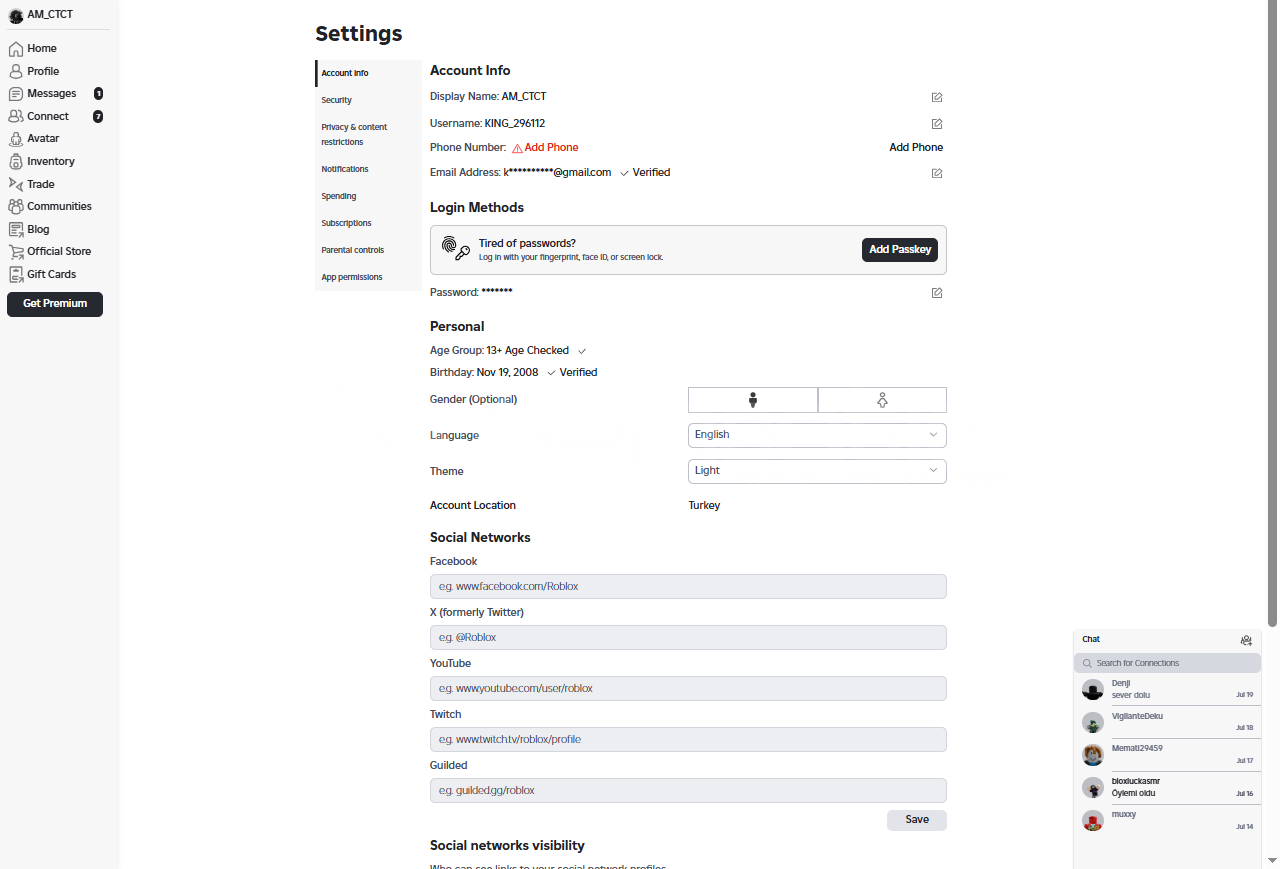1280x869 pixels.
Task: Open the Parental controls settings tab
Action: [352, 250]
